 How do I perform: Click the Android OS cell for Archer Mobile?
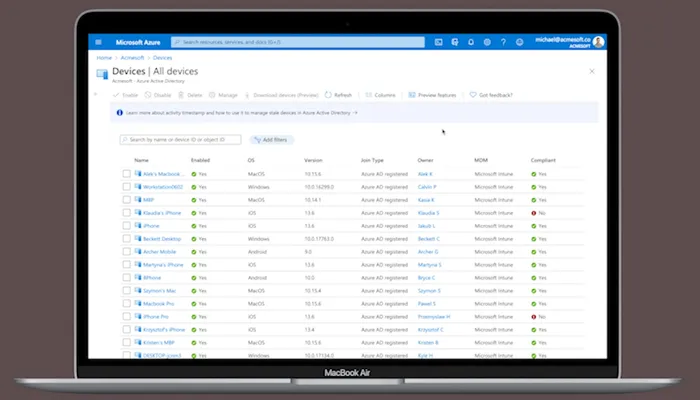[257, 252]
